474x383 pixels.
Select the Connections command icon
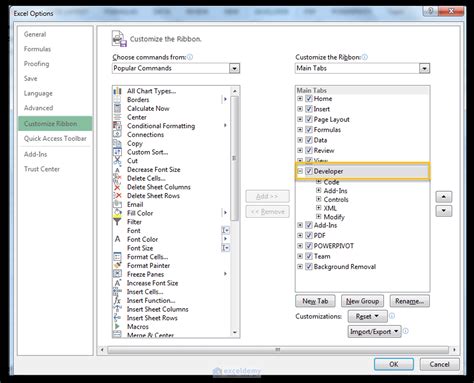(117, 134)
